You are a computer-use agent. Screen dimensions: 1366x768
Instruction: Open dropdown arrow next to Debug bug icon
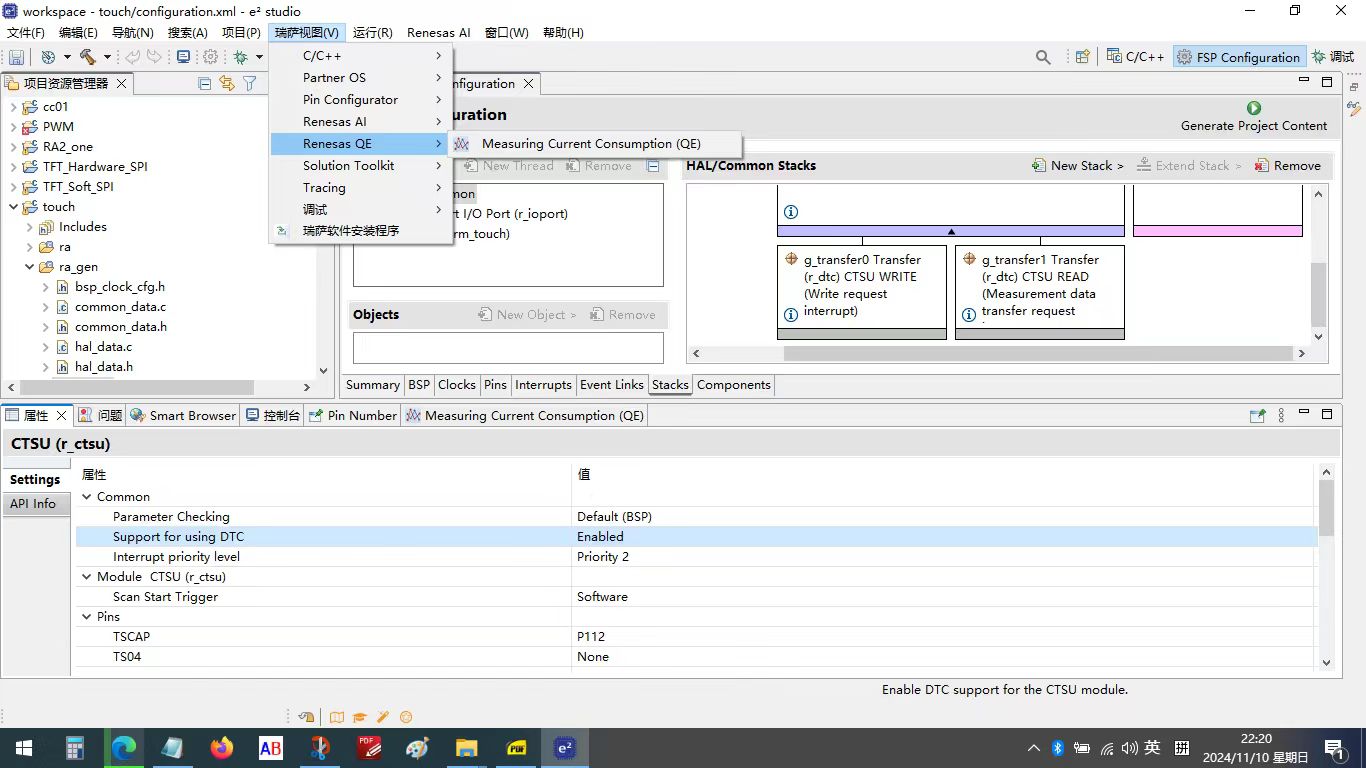pyautogui.click(x=259, y=57)
